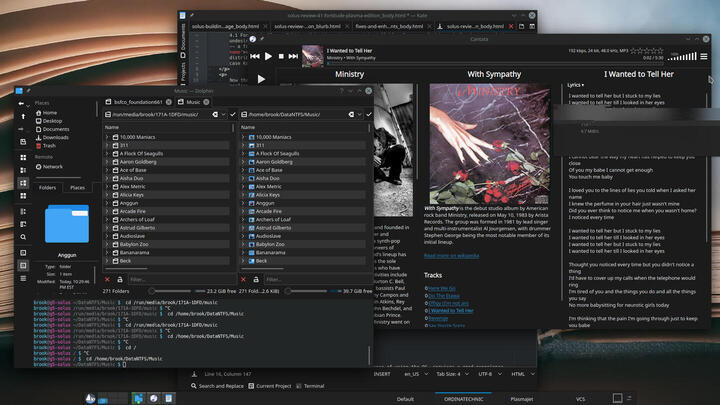The image size is (720, 405).
Task: Toggle Dolphin details view mode button
Action: click(23, 183)
